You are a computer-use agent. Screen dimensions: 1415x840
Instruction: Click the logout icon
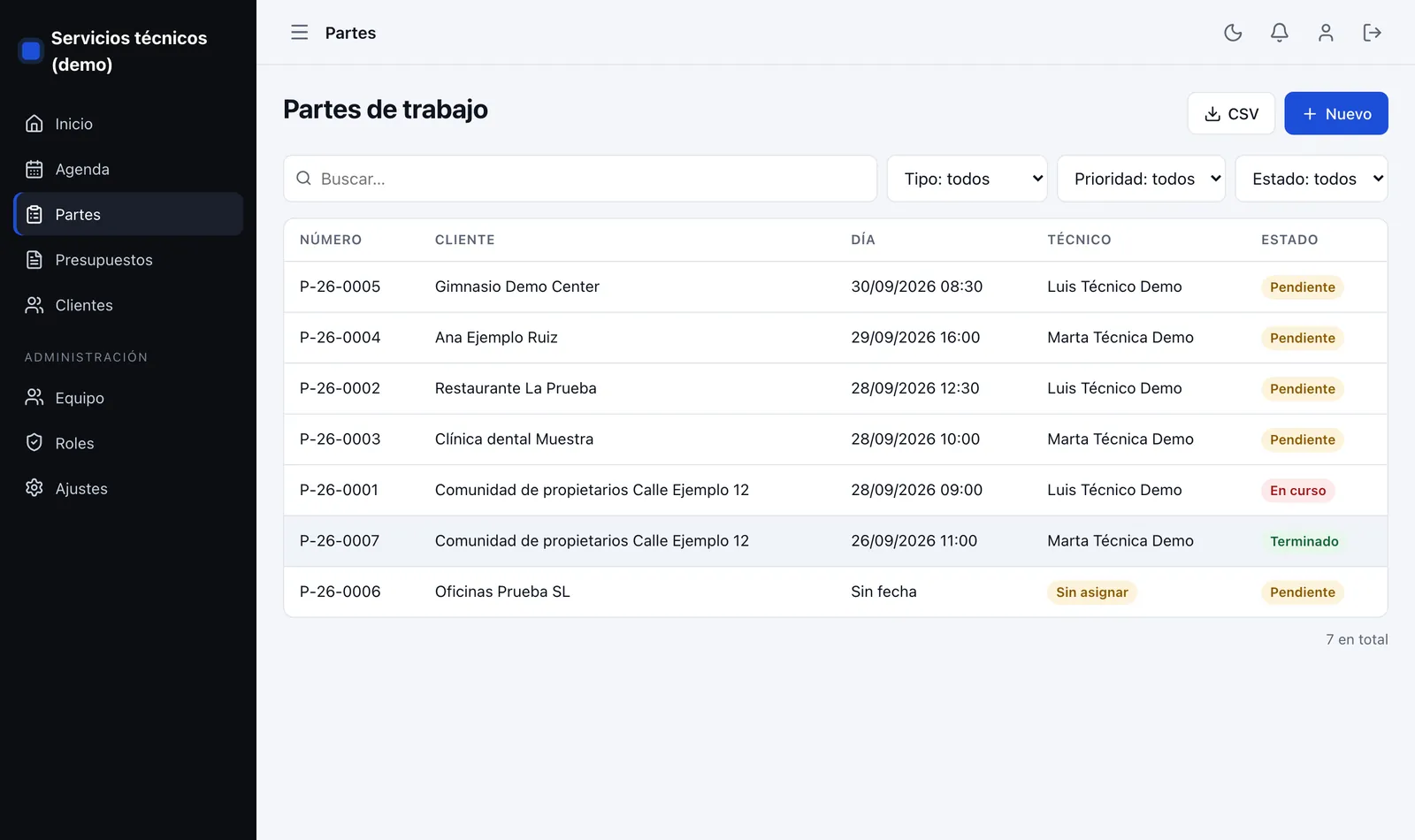pos(1372,33)
